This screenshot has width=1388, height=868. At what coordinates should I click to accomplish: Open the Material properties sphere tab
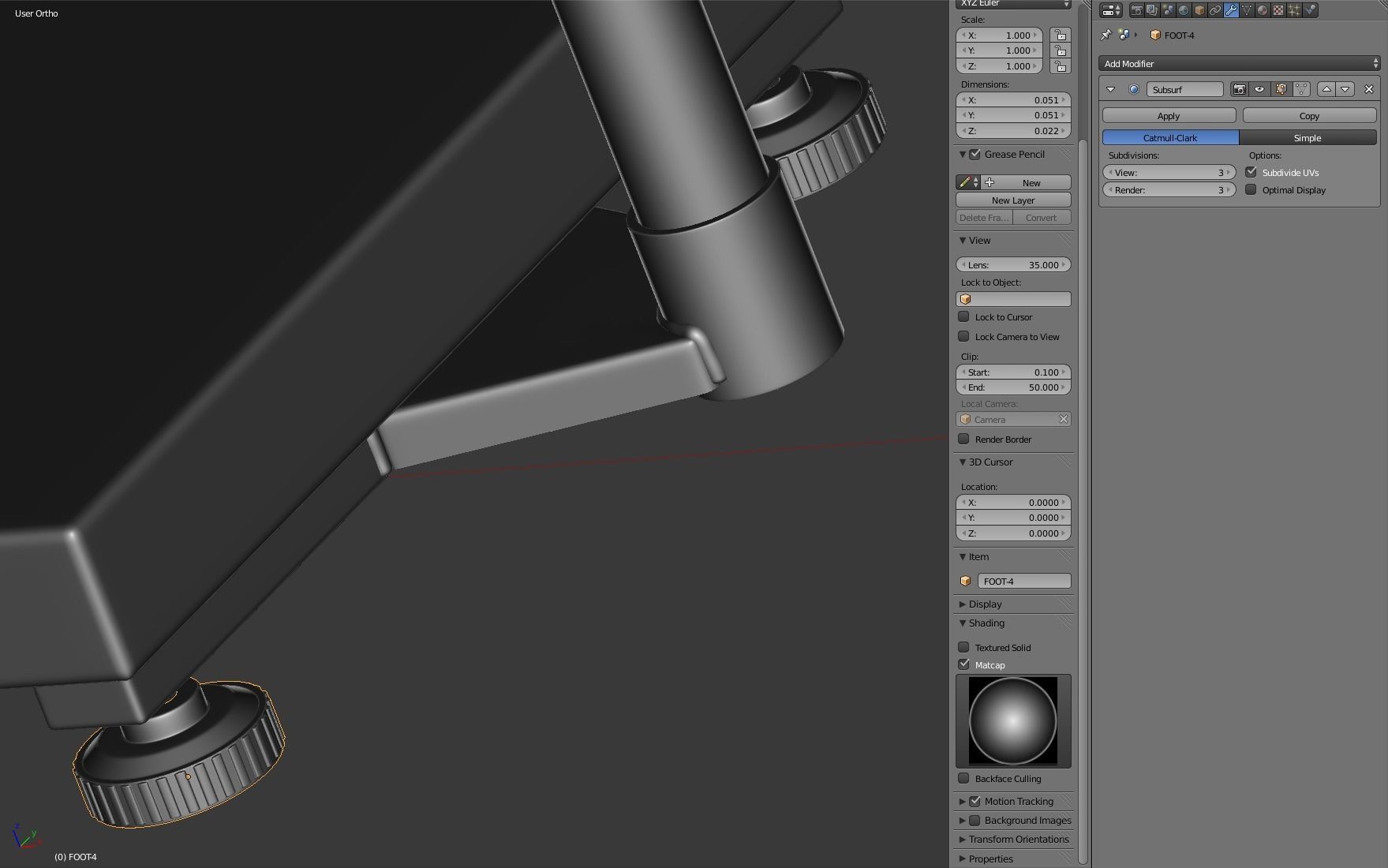[1263, 10]
